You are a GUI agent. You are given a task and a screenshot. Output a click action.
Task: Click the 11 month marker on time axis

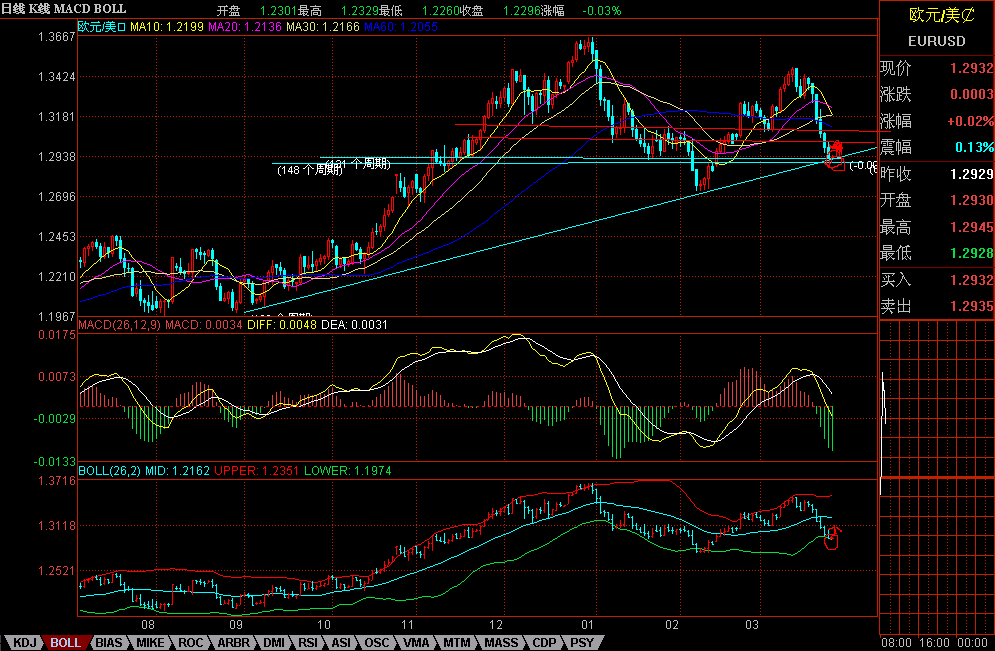407,625
